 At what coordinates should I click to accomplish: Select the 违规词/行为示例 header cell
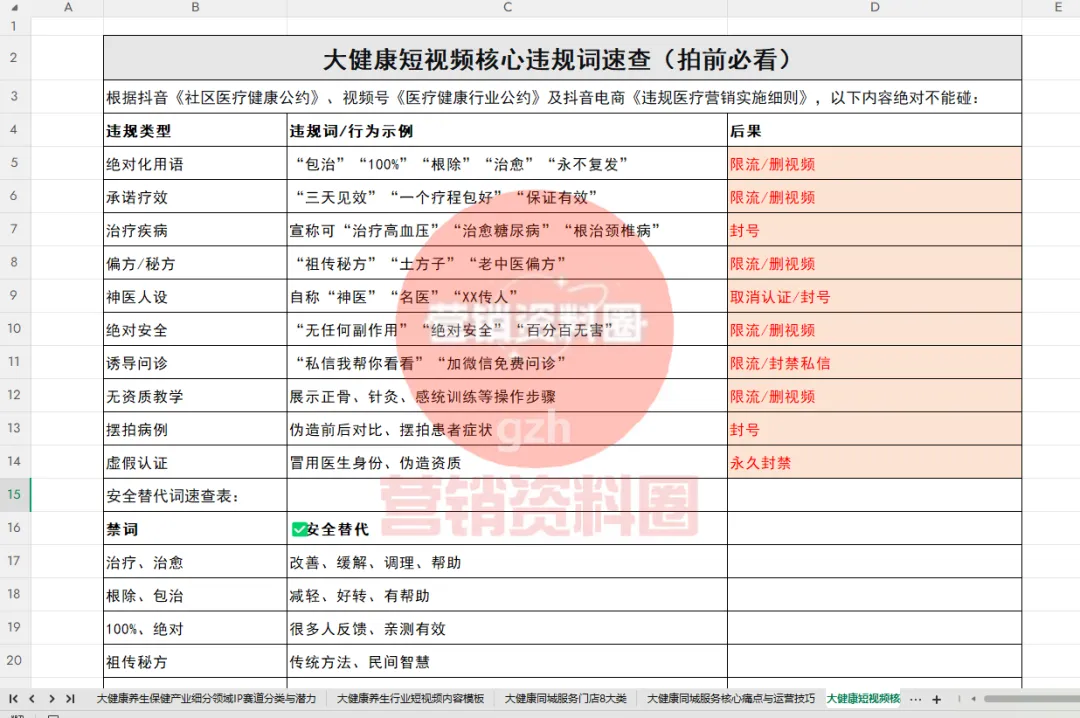pyautogui.click(x=507, y=130)
